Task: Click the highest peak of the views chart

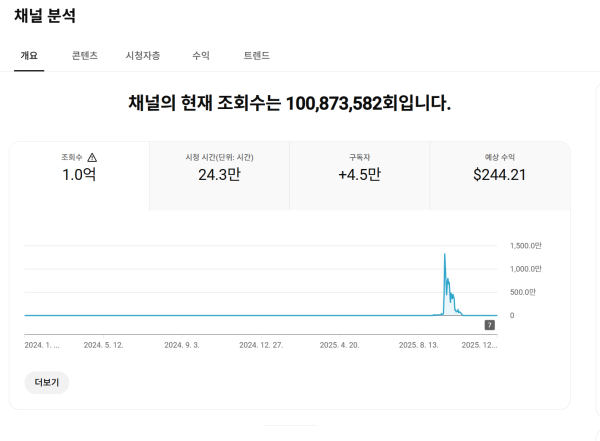Action: (445, 256)
